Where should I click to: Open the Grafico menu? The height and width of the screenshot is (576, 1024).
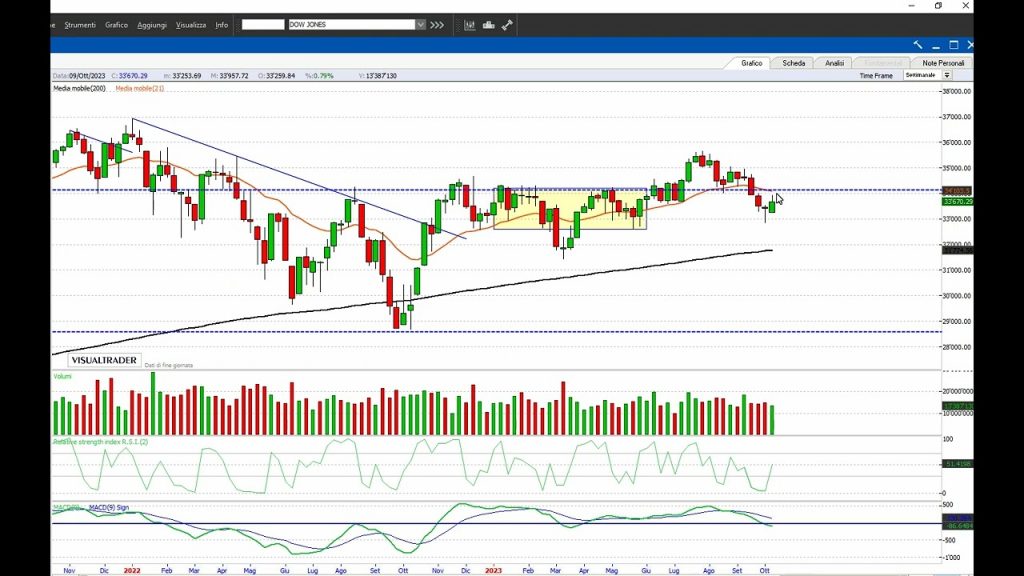click(116, 25)
